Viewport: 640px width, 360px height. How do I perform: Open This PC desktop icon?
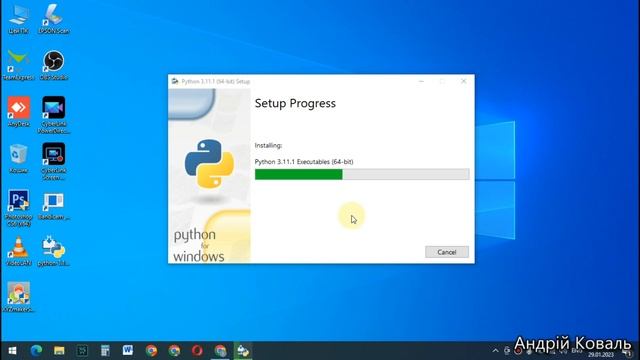18,19
